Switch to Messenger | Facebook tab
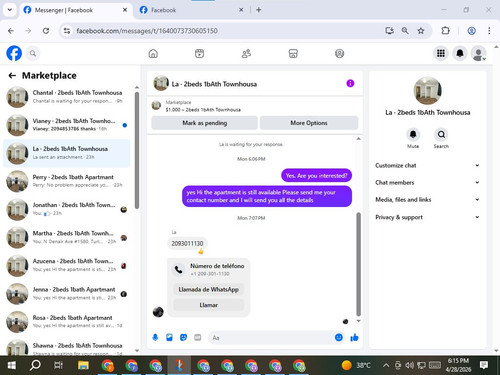The width and height of the screenshot is (500, 375). pos(75,10)
